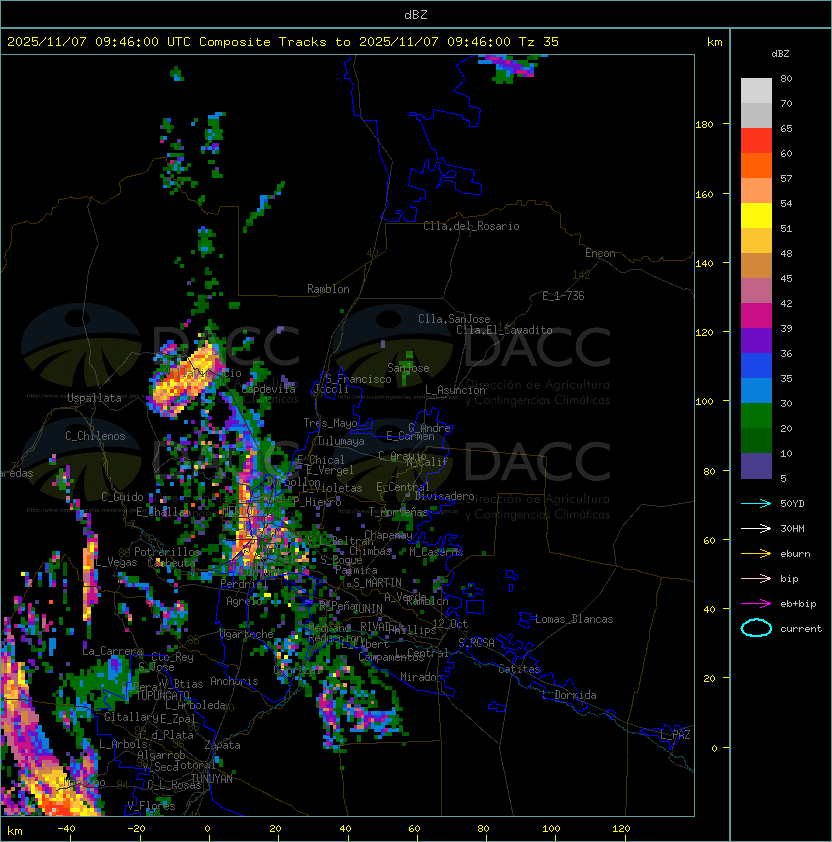Click the Ugarteche map label
Screen dimensions: 832x842
click(x=247, y=634)
